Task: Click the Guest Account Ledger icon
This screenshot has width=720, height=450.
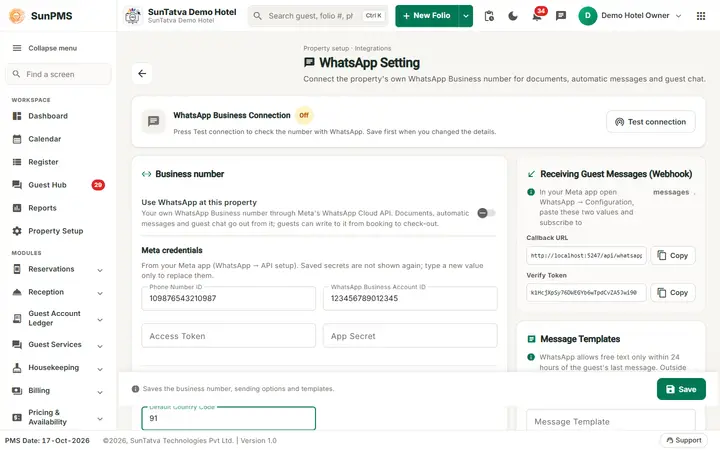Action: 17,318
